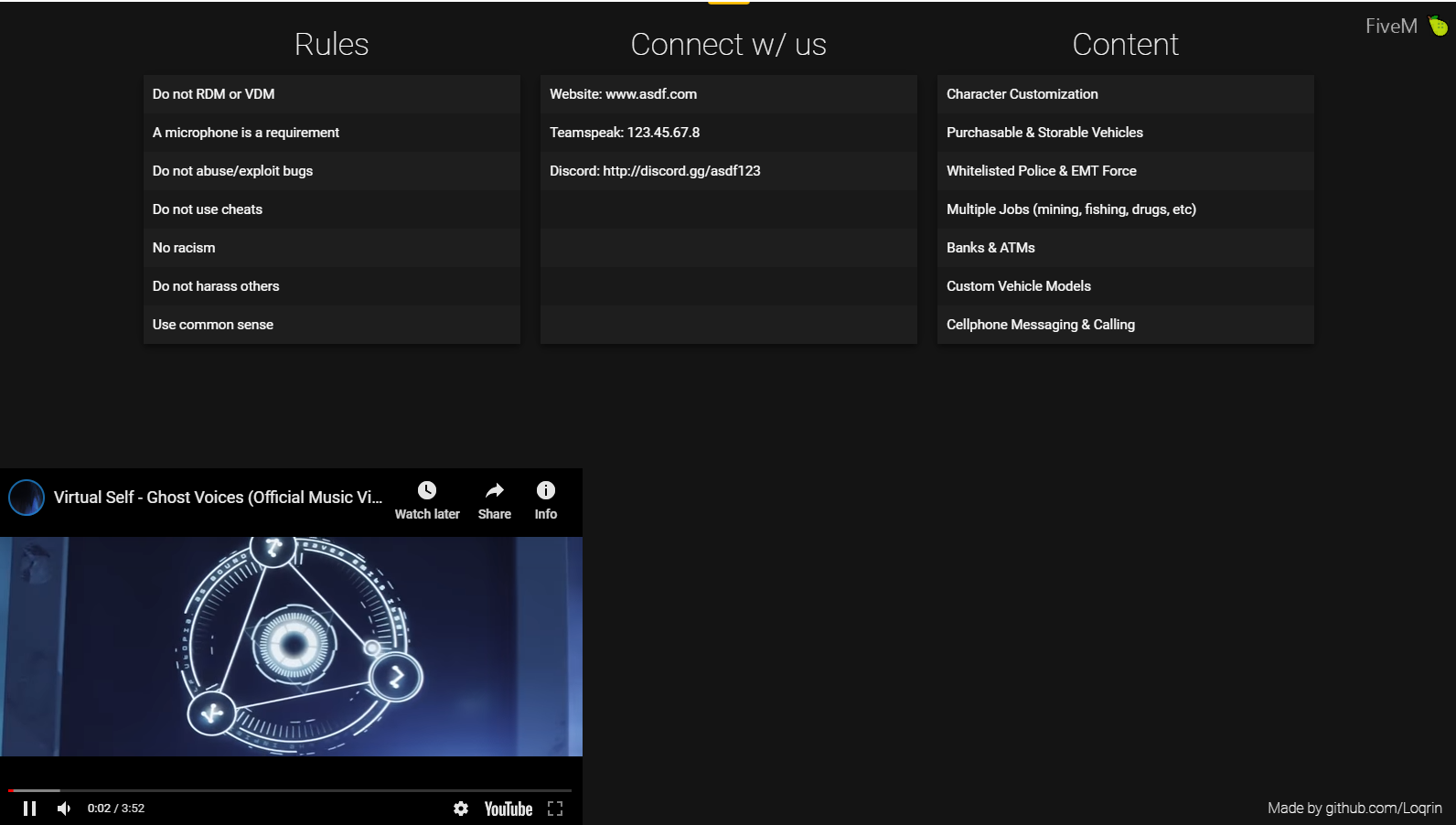Viewport: 1456px width, 825px height.
Task: Select 'Do not harass others' rule
Action: pyautogui.click(x=332, y=286)
